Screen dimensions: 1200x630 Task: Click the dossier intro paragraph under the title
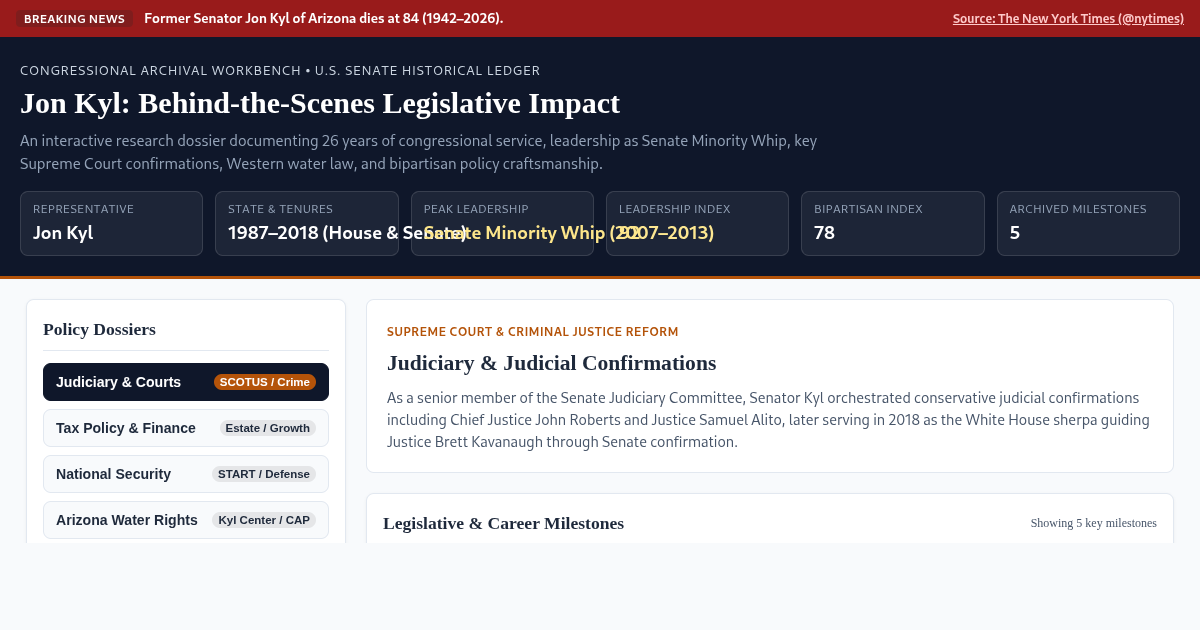419,152
